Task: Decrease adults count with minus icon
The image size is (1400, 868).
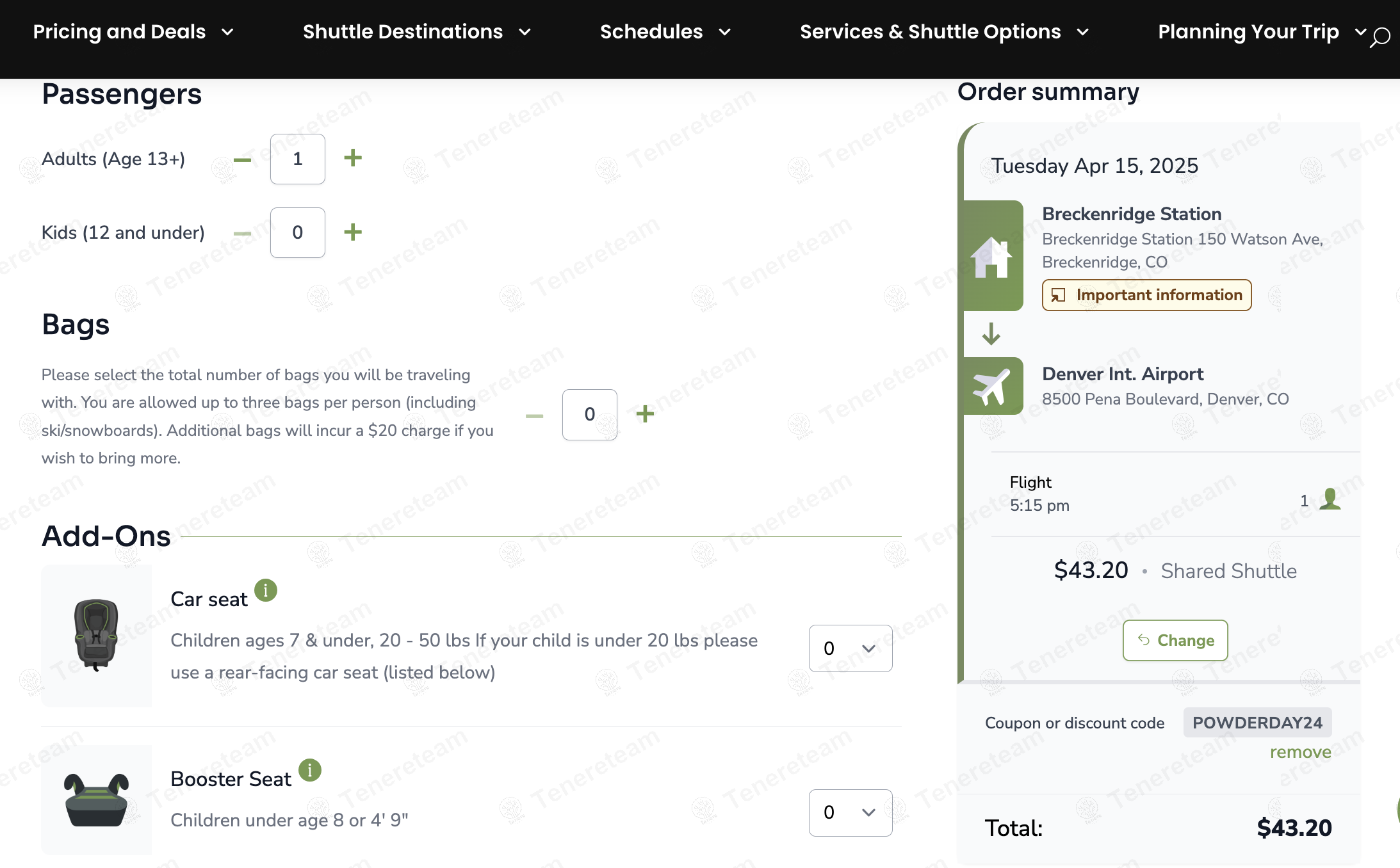Action: pos(242,159)
